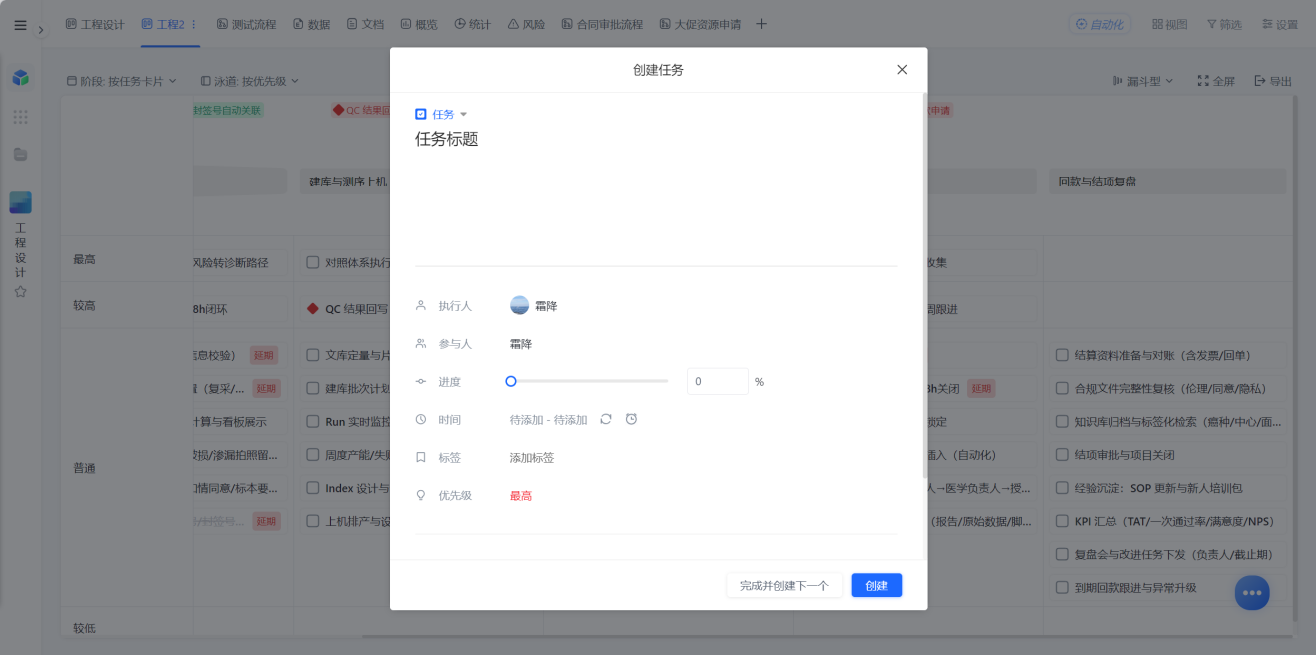Click the sidebar expand chevron arrow

[41, 30]
